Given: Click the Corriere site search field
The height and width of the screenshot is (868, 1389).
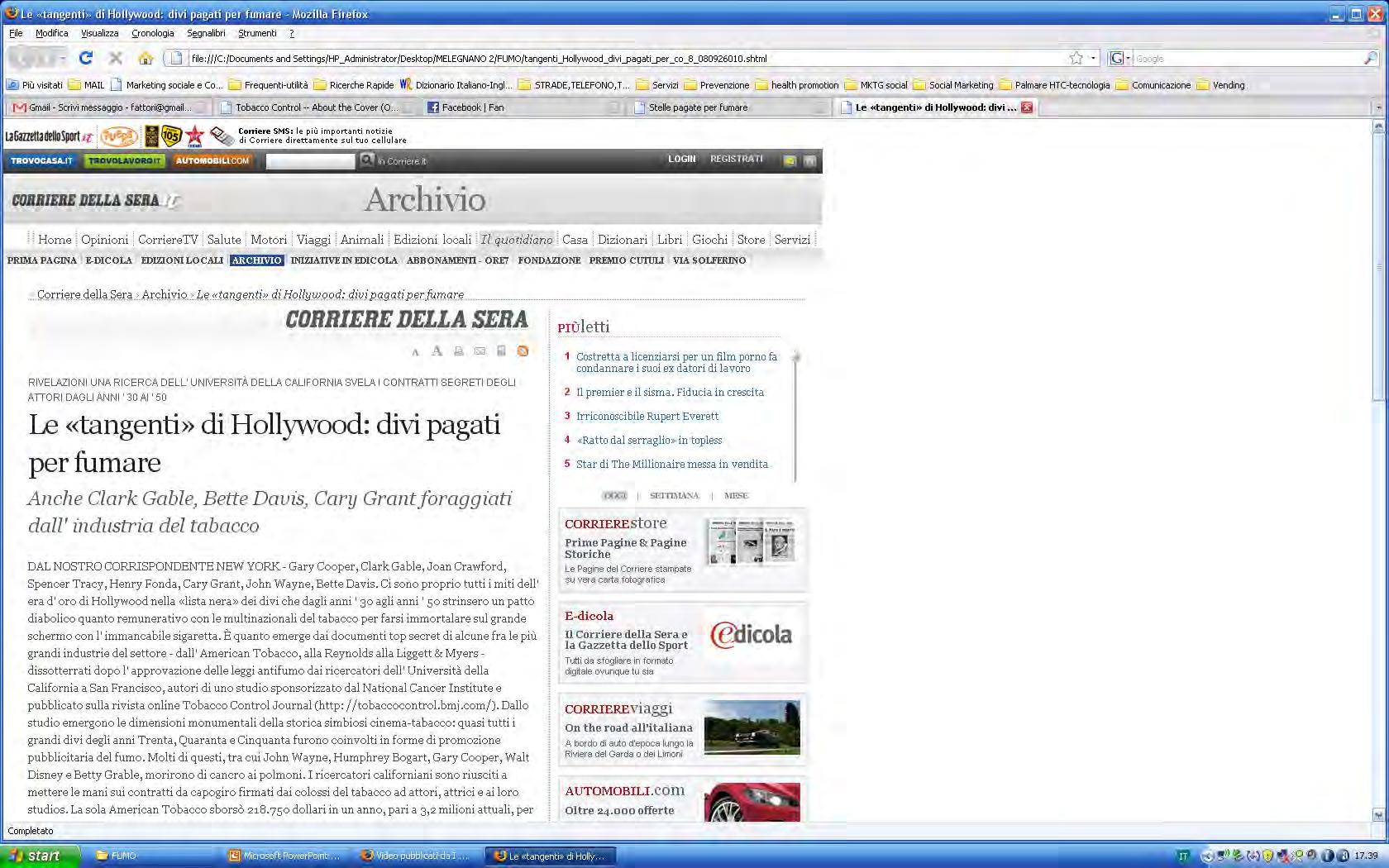Looking at the screenshot, I should tap(310, 161).
